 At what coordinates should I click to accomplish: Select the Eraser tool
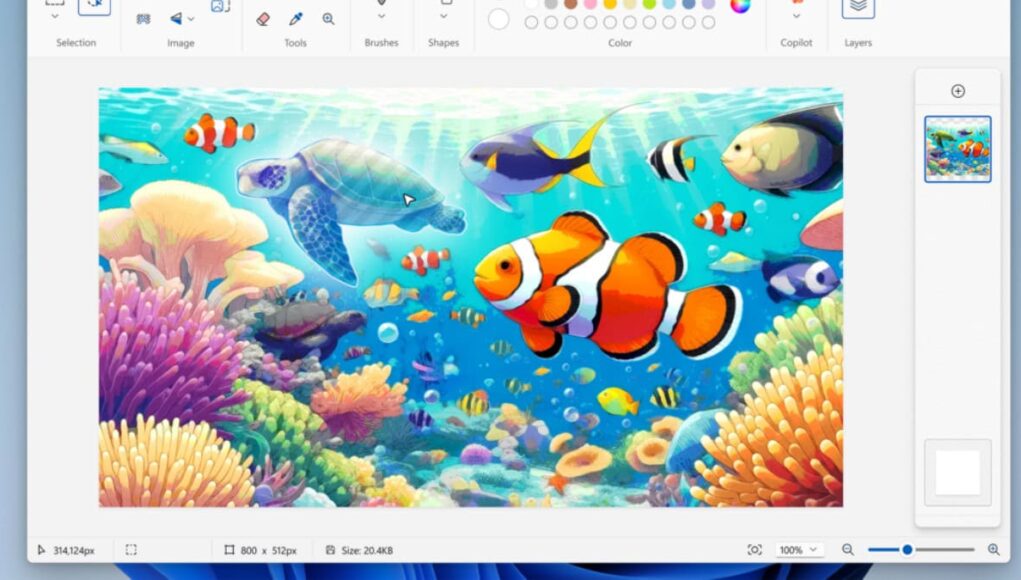click(x=263, y=19)
